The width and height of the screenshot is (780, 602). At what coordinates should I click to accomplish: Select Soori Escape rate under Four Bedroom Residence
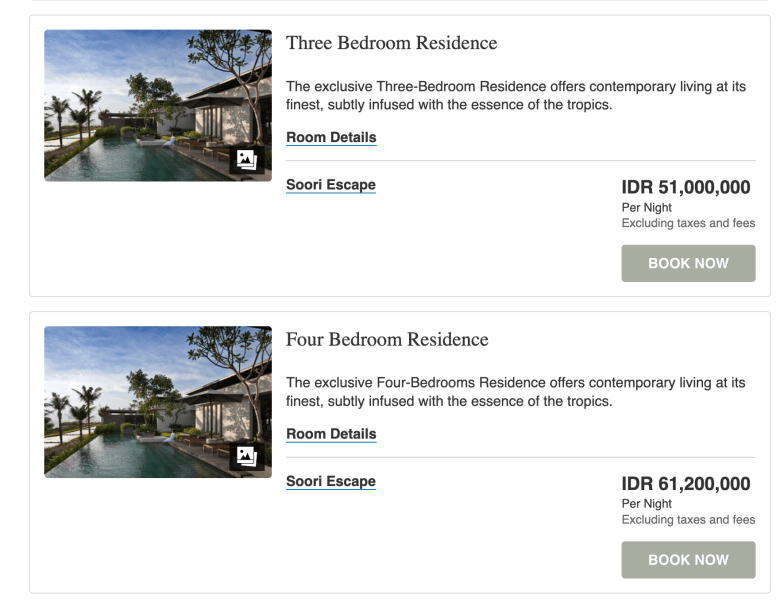pos(331,481)
